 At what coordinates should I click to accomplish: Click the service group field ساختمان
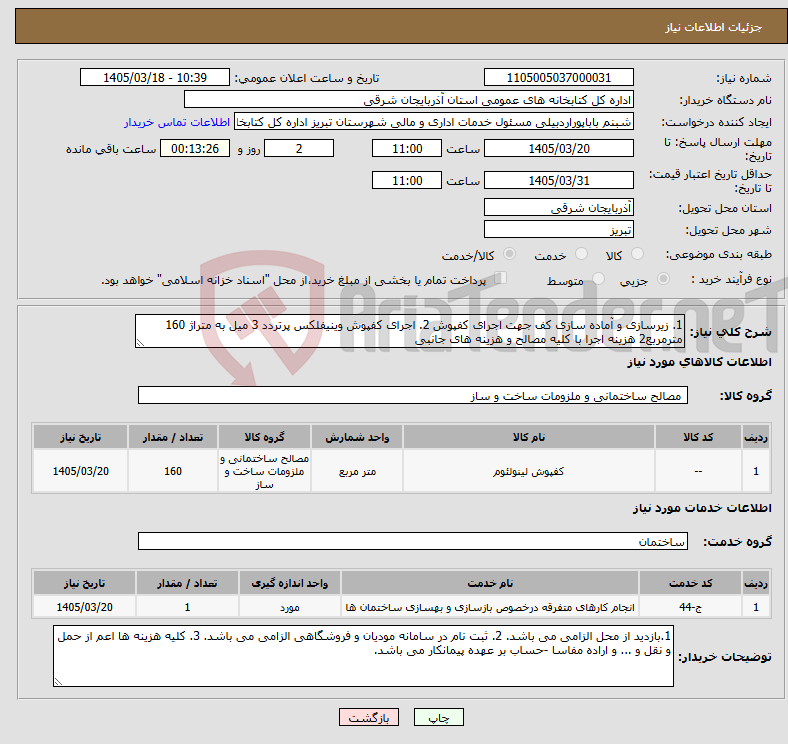click(413, 541)
